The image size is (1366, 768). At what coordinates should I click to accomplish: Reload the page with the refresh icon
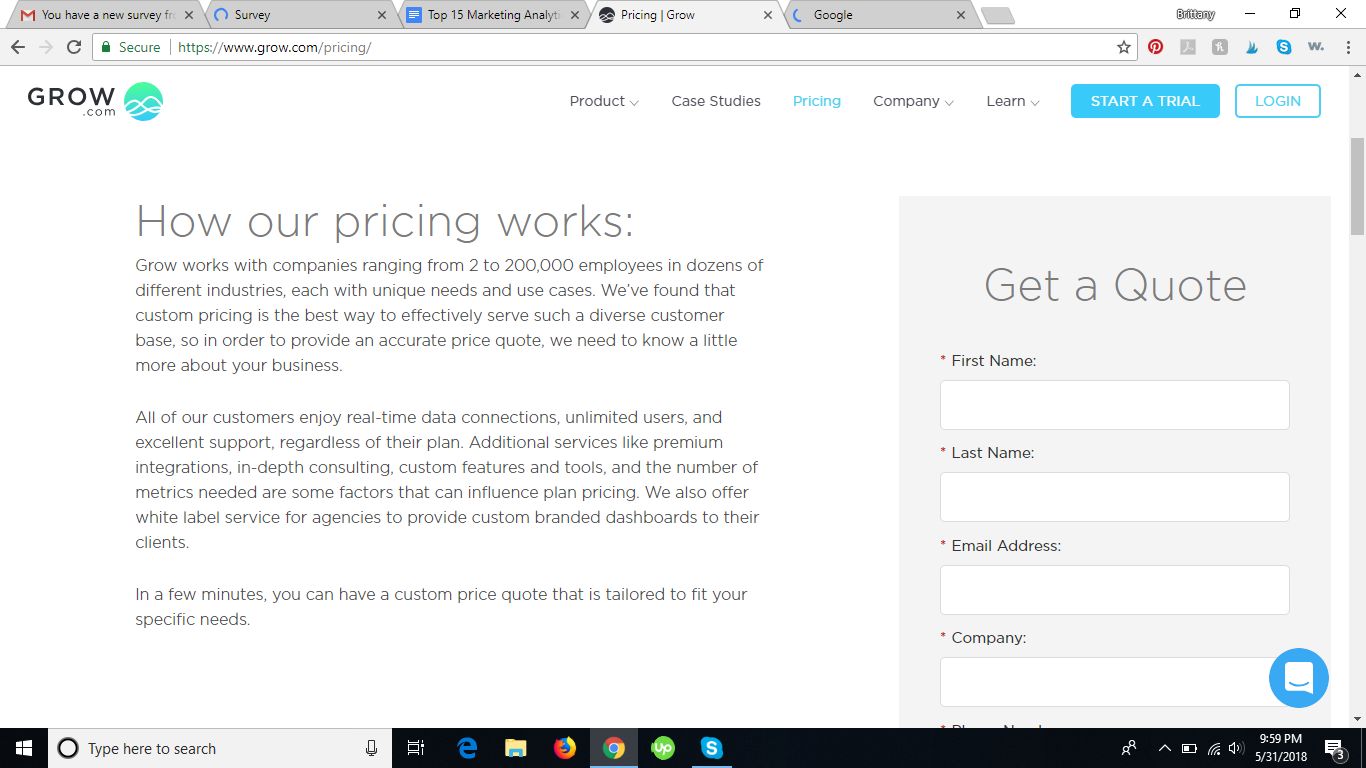tap(73, 47)
